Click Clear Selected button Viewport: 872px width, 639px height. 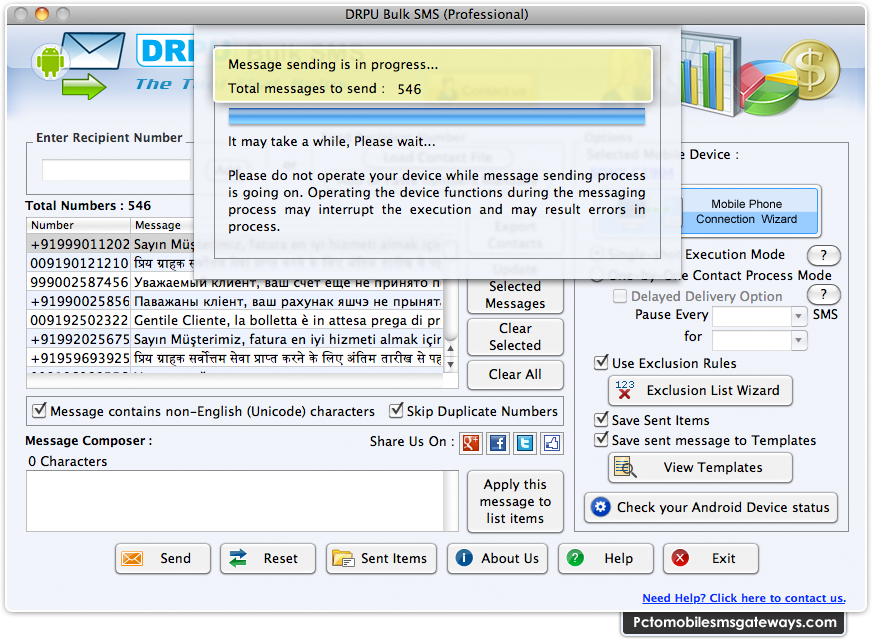[x=515, y=337]
